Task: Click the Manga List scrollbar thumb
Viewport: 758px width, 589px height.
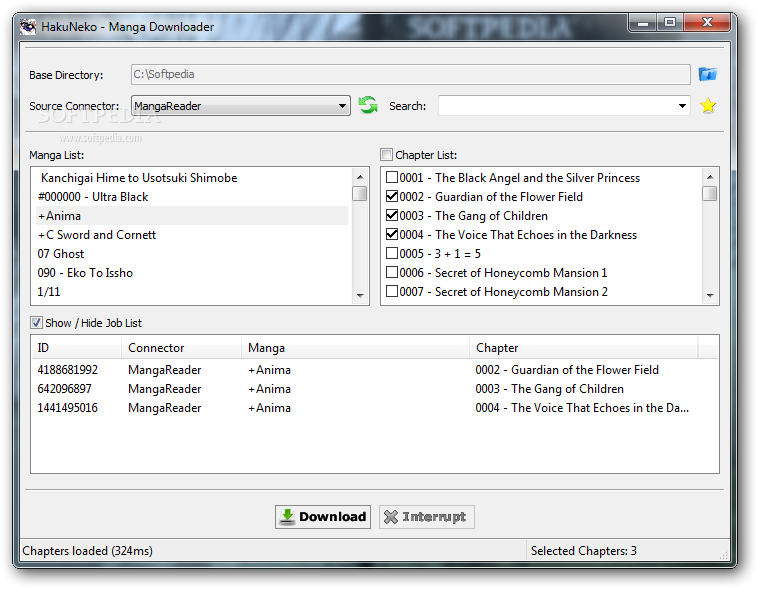Action: [x=360, y=193]
